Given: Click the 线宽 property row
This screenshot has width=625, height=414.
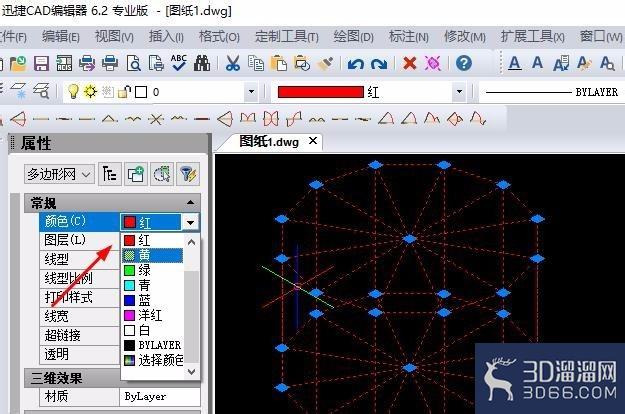Looking at the screenshot, I should [x=80, y=316].
